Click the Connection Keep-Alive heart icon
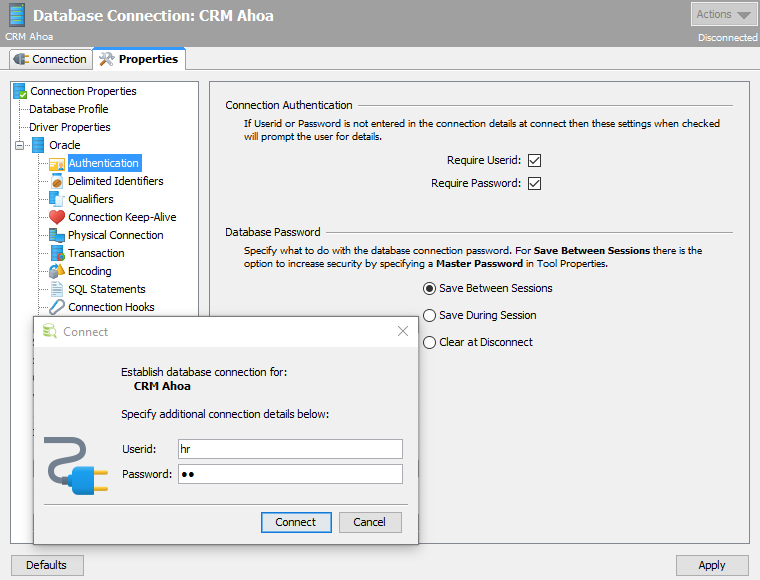Image resolution: width=760 pixels, height=580 pixels. [57, 217]
